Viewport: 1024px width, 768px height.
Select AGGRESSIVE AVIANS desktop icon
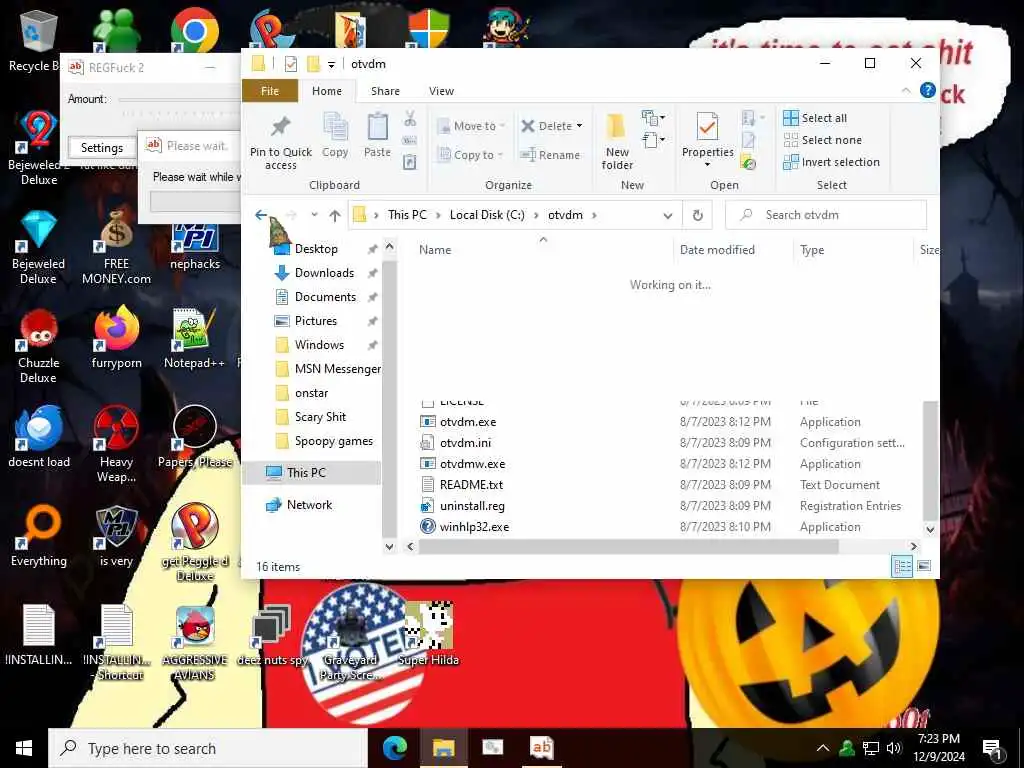coord(195,643)
